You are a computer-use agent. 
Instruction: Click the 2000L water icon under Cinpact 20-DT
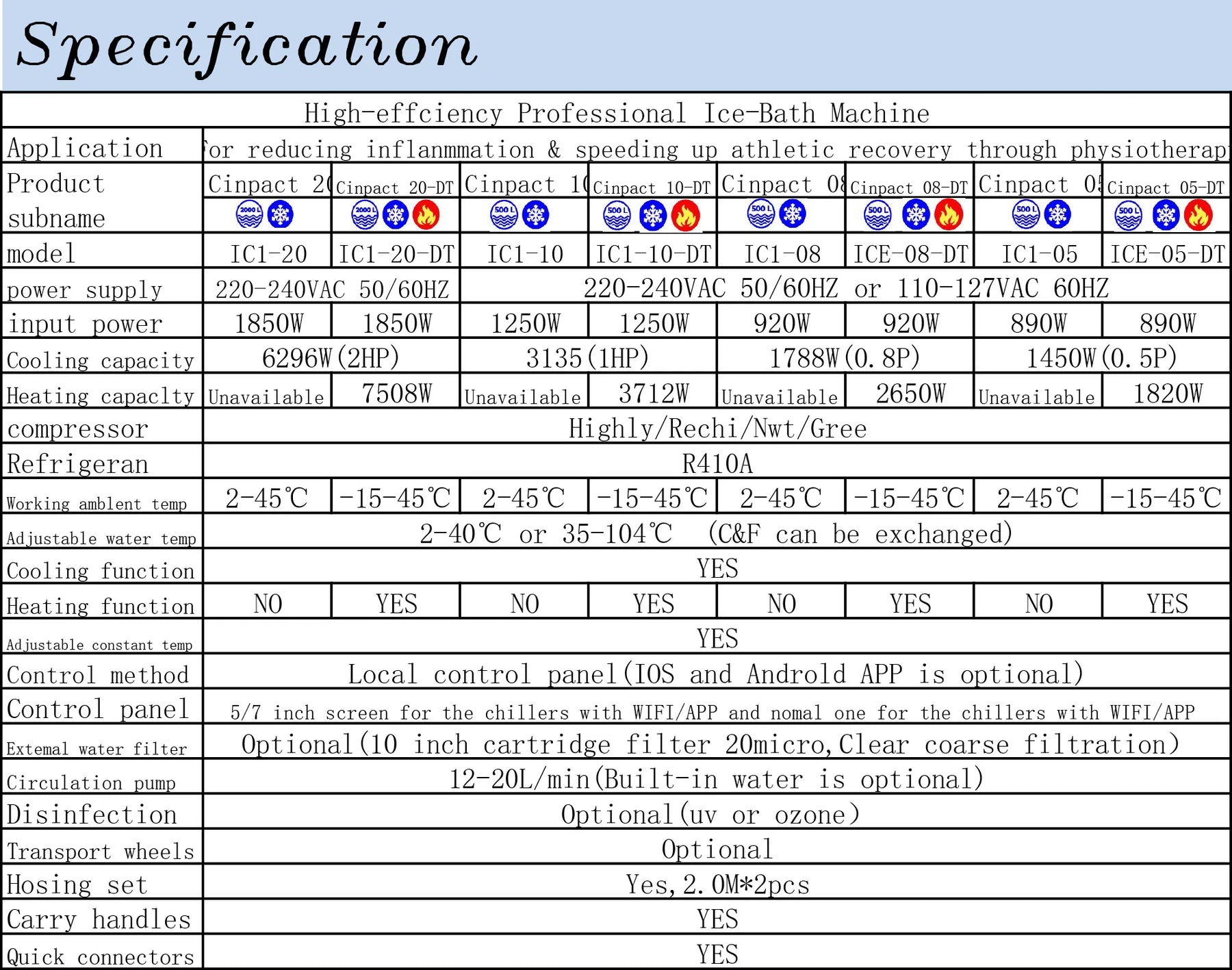(x=365, y=215)
